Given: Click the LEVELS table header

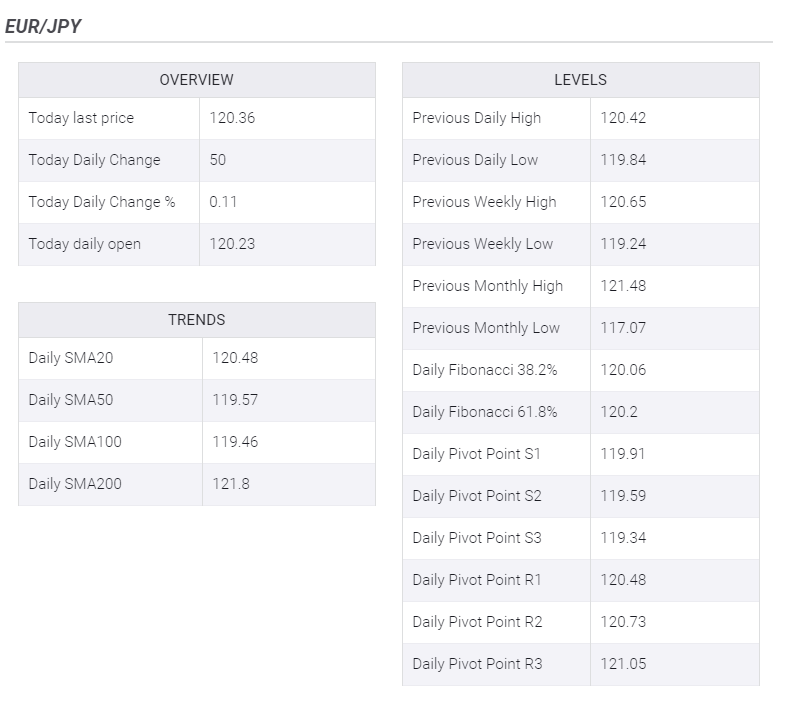Looking at the screenshot, I should tap(580, 80).
